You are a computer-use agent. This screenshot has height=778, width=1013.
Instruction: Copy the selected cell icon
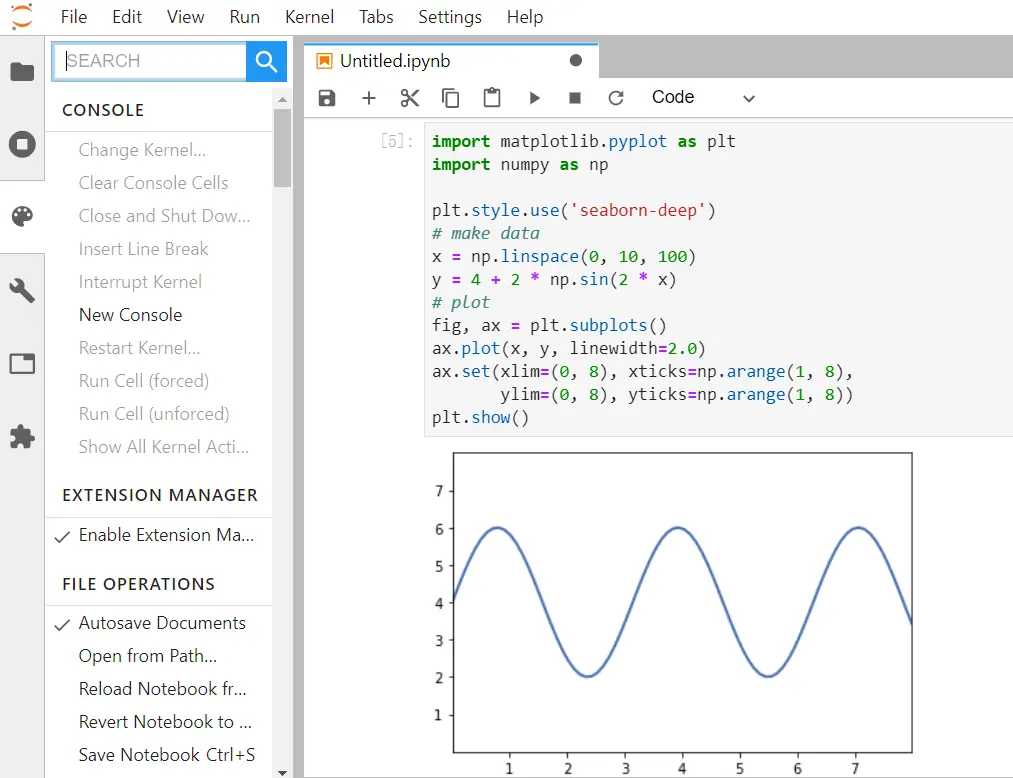coord(450,98)
